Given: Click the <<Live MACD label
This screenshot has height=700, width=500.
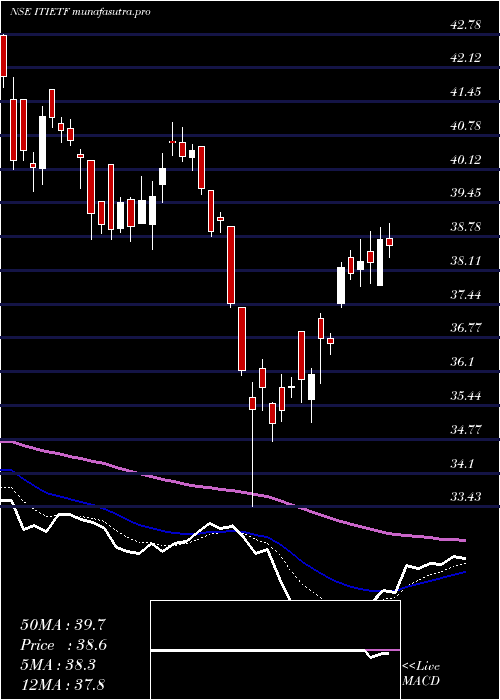Looking at the screenshot, I should click(x=421, y=674).
